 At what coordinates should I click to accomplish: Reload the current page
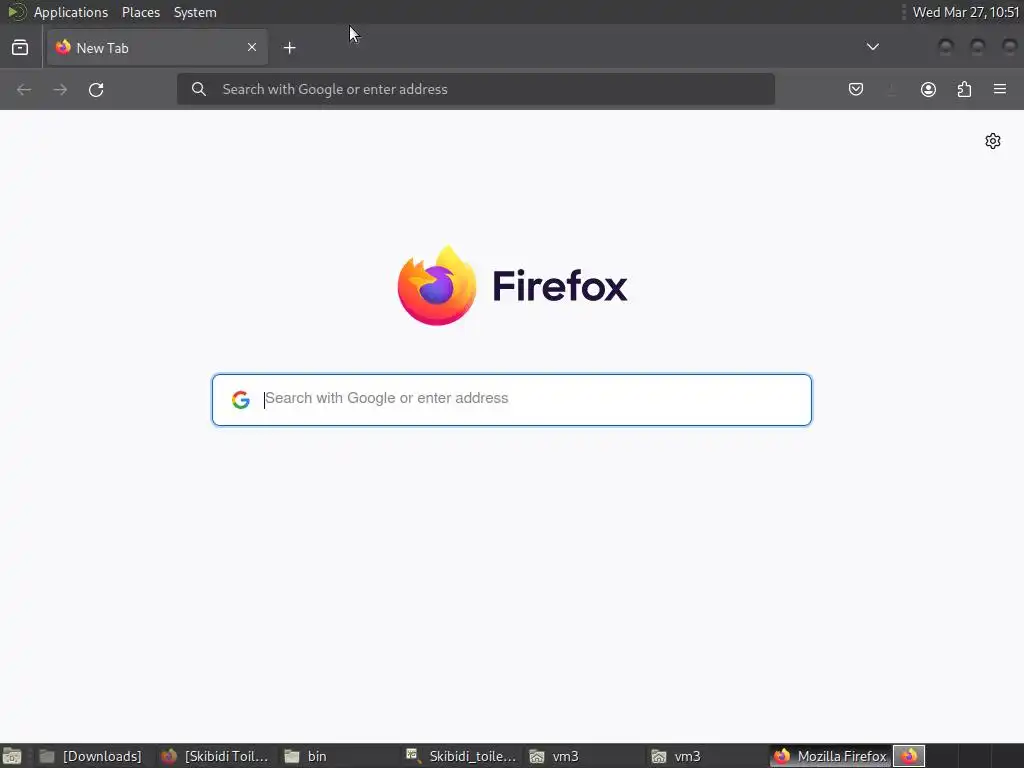click(x=96, y=89)
